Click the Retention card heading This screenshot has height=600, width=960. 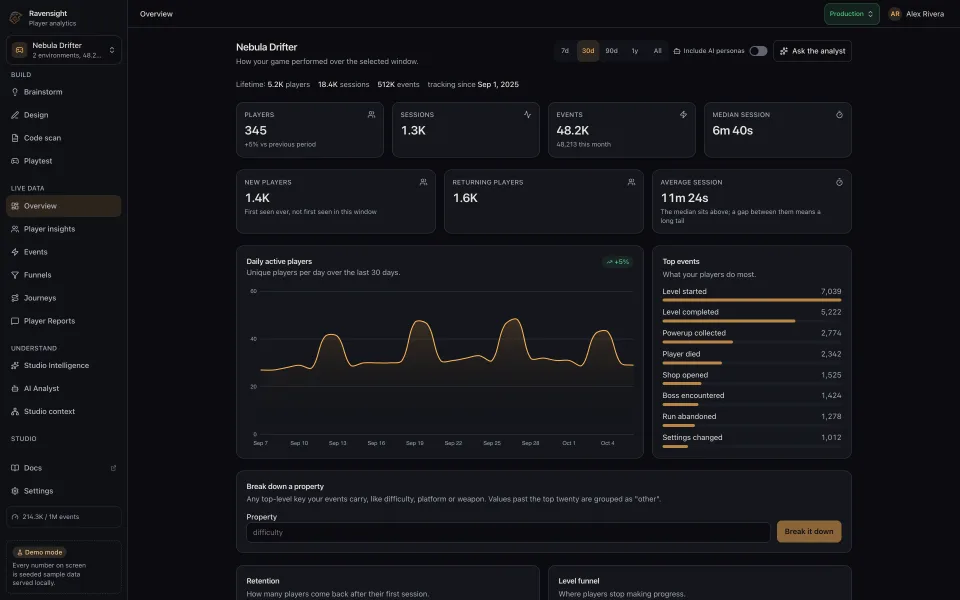point(263,581)
